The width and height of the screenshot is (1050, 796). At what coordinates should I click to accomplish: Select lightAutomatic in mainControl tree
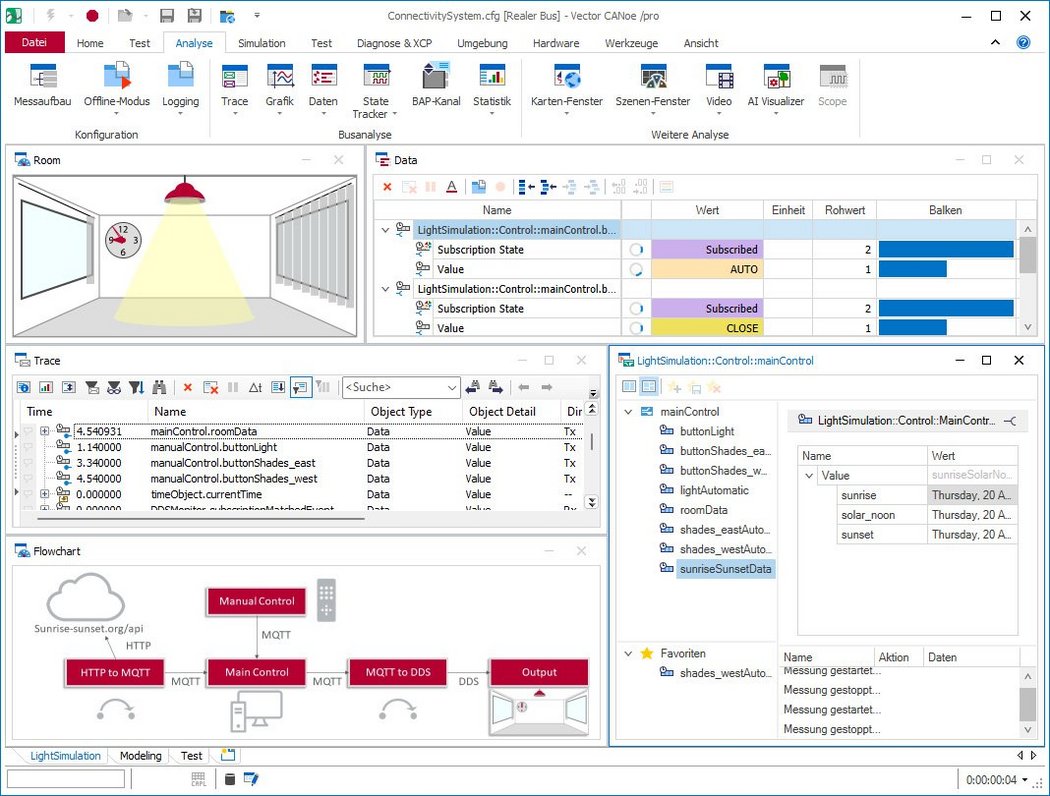pos(714,491)
